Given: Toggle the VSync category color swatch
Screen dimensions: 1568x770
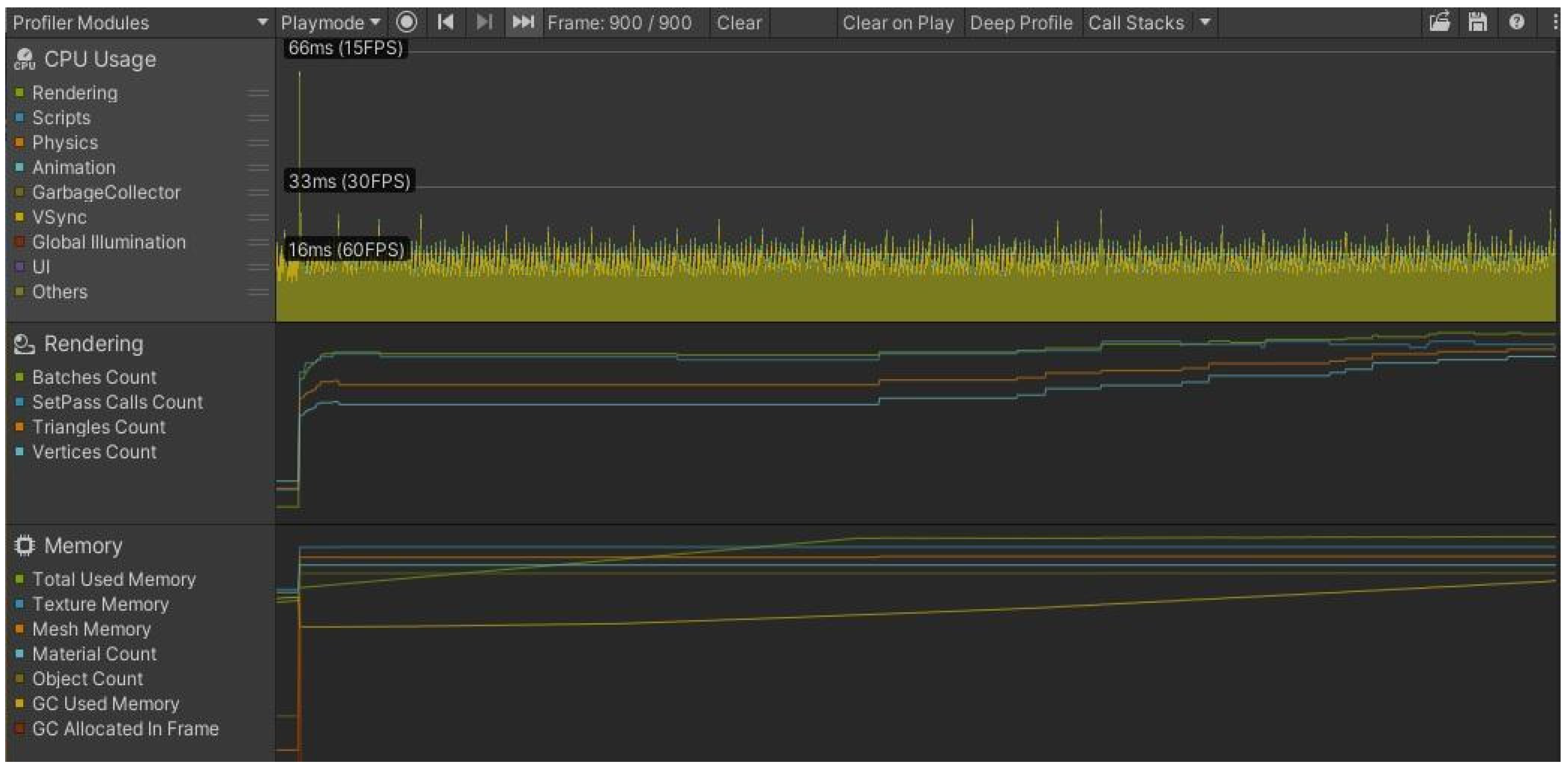Looking at the screenshot, I should [20, 217].
